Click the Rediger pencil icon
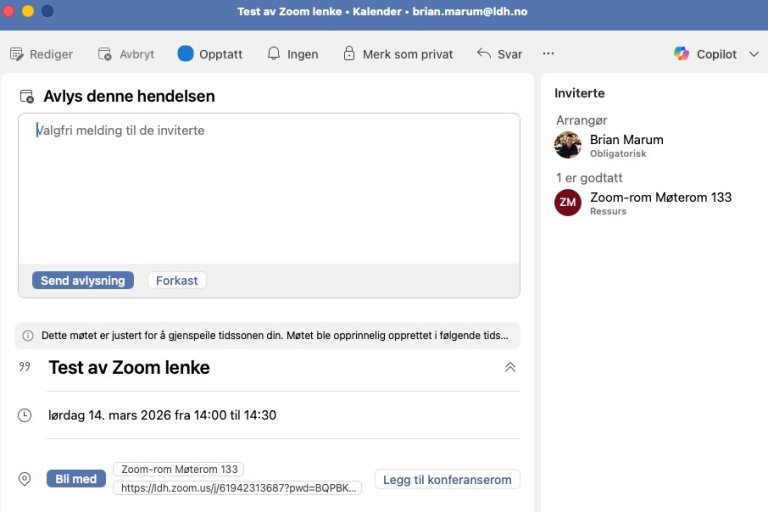768x512 pixels. 17,54
